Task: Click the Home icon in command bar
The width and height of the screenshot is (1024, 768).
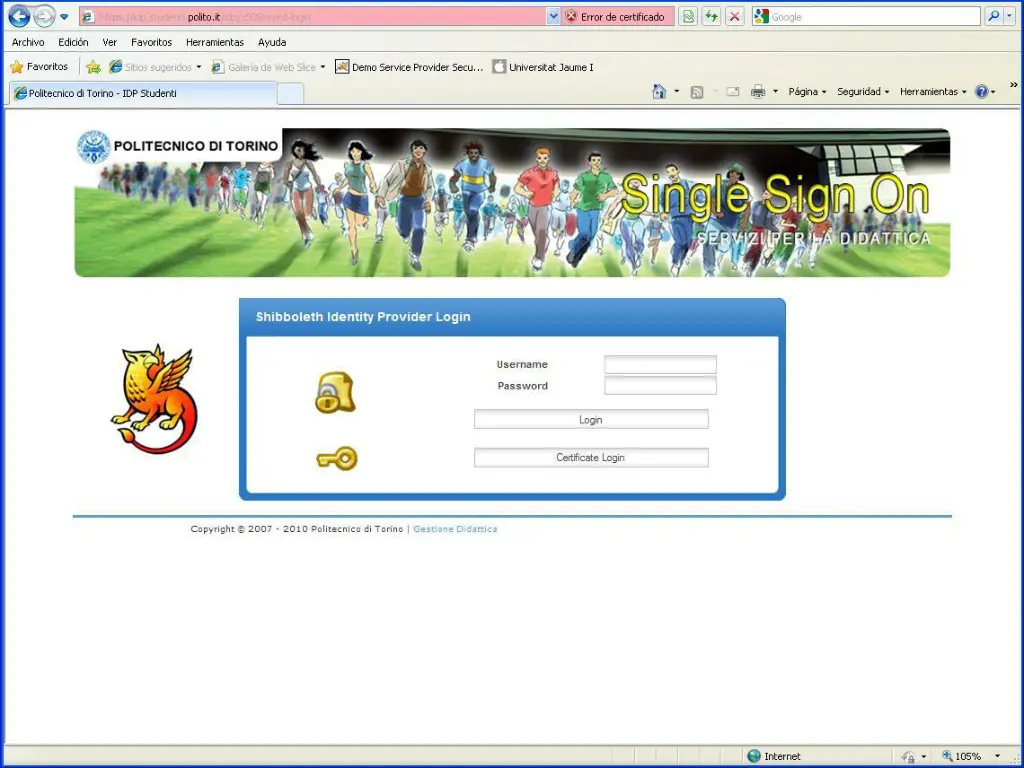Action: (659, 91)
